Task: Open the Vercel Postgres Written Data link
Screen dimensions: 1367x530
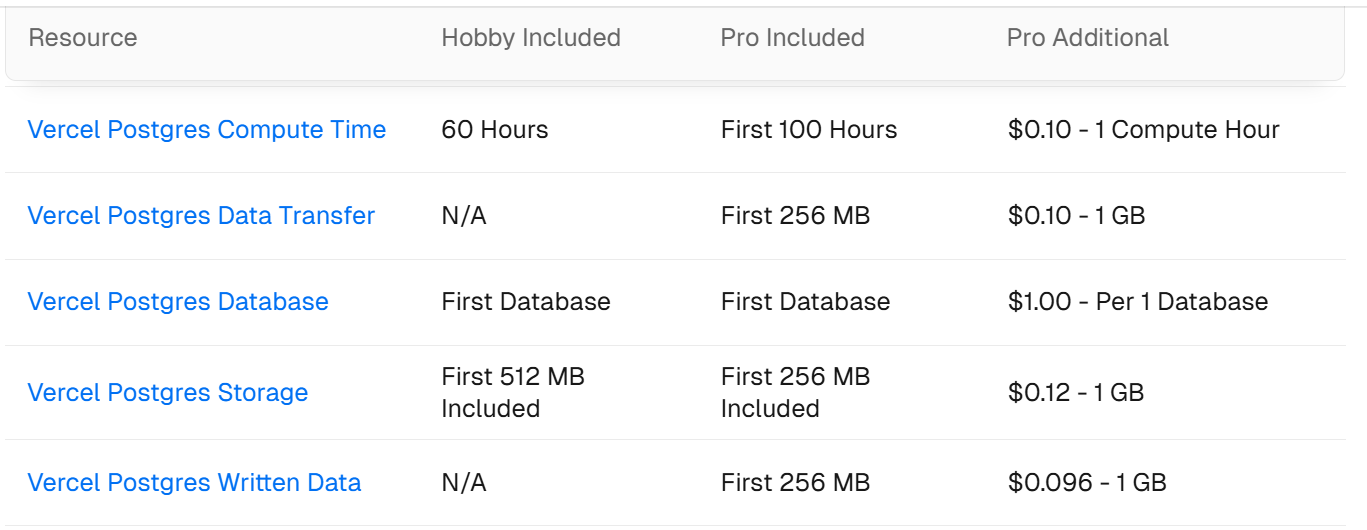Action: click(194, 483)
